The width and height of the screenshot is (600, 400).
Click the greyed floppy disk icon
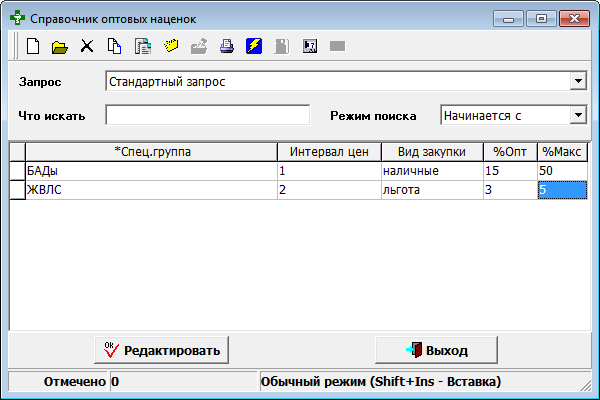point(282,46)
